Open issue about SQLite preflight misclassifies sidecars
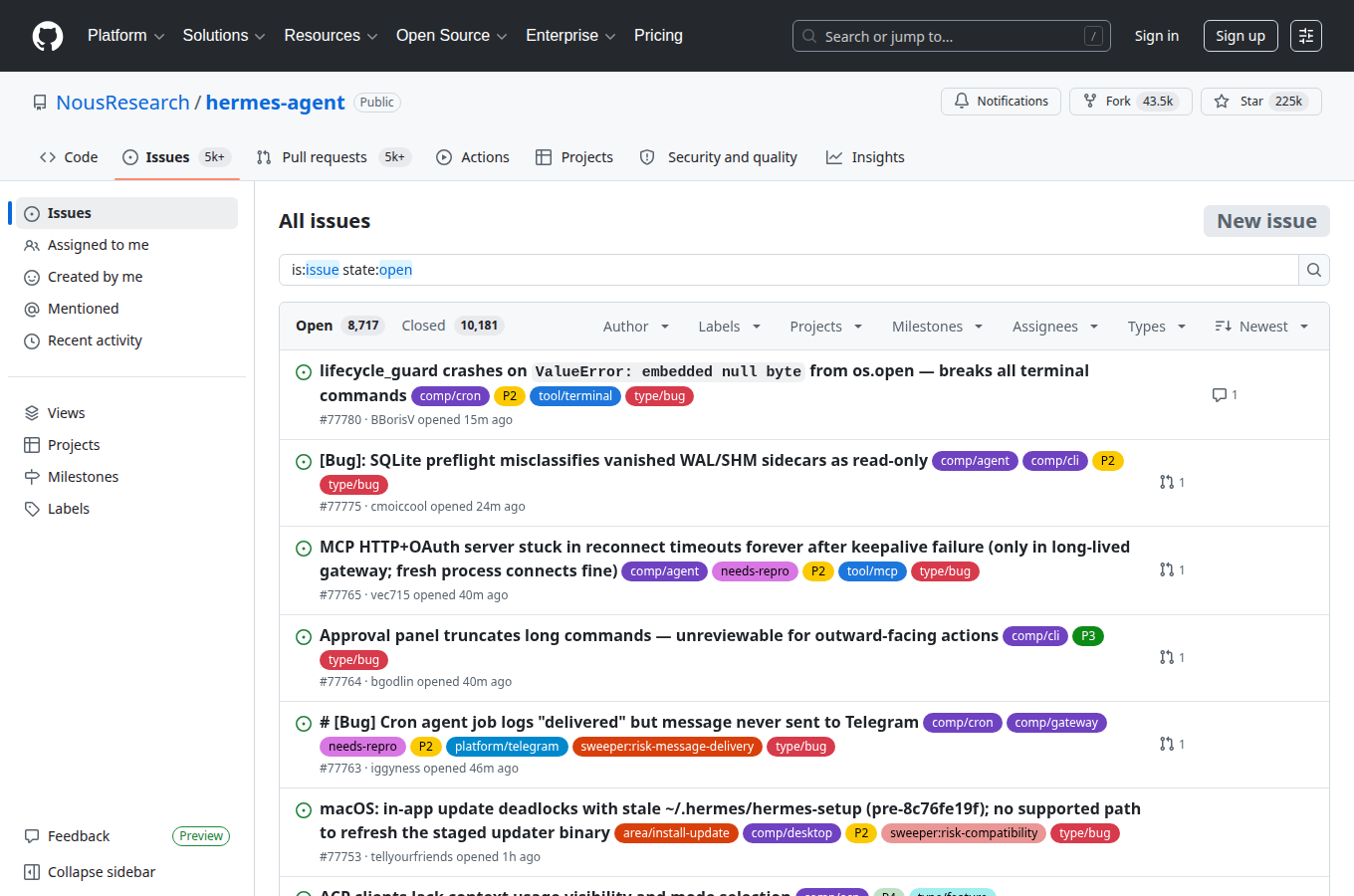 coord(623,460)
